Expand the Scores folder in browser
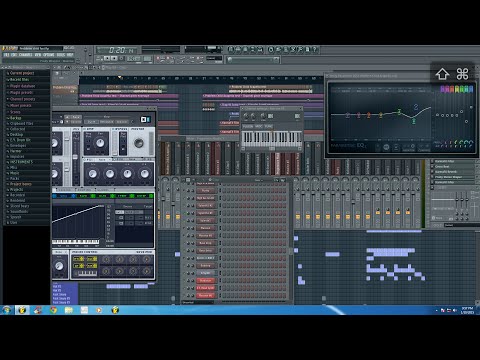The height and width of the screenshot is (360, 480). coord(15,112)
